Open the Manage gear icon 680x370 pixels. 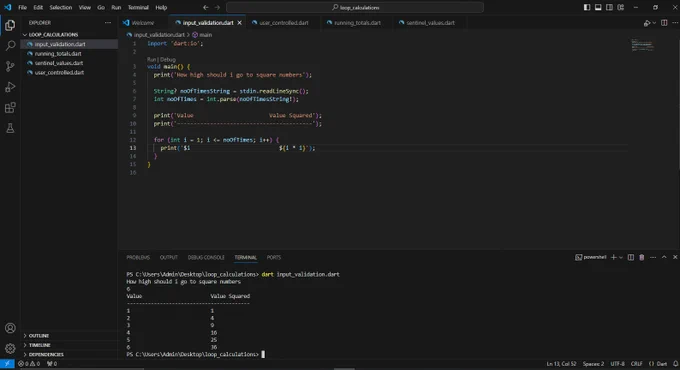tap(10, 348)
